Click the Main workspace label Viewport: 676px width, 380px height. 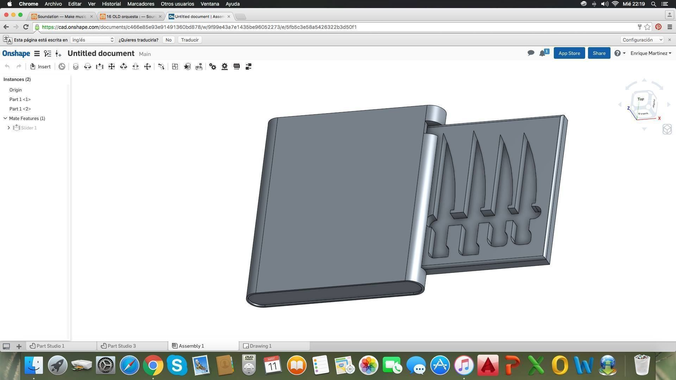145,54
